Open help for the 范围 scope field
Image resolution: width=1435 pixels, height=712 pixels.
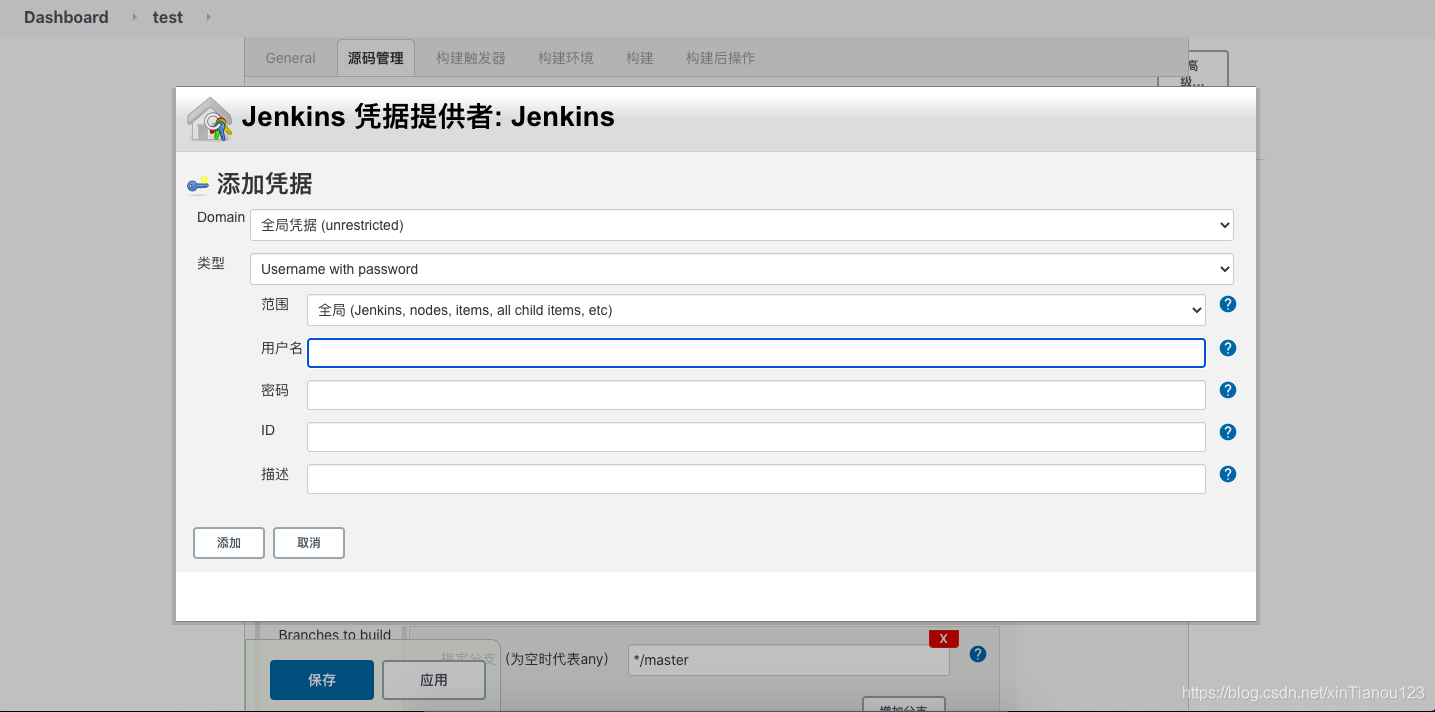(x=1228, y=304)
